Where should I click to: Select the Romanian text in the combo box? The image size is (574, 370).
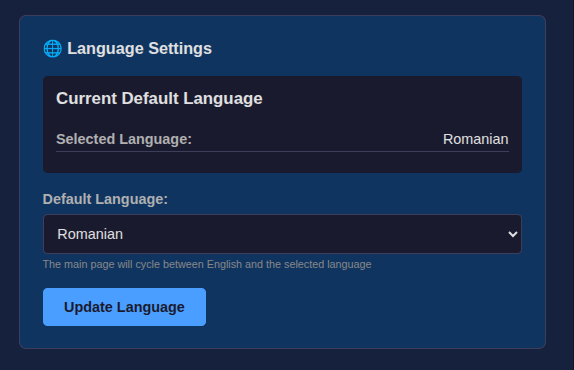point(90,234)
